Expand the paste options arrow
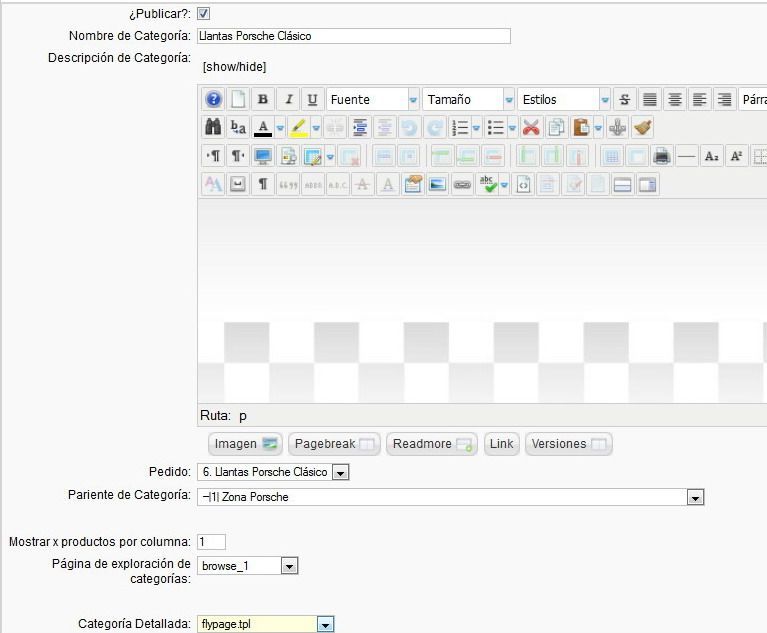Image resolution: width=767 pixels, height=633 pixels. pyautogui.click(x=598, y=128)
